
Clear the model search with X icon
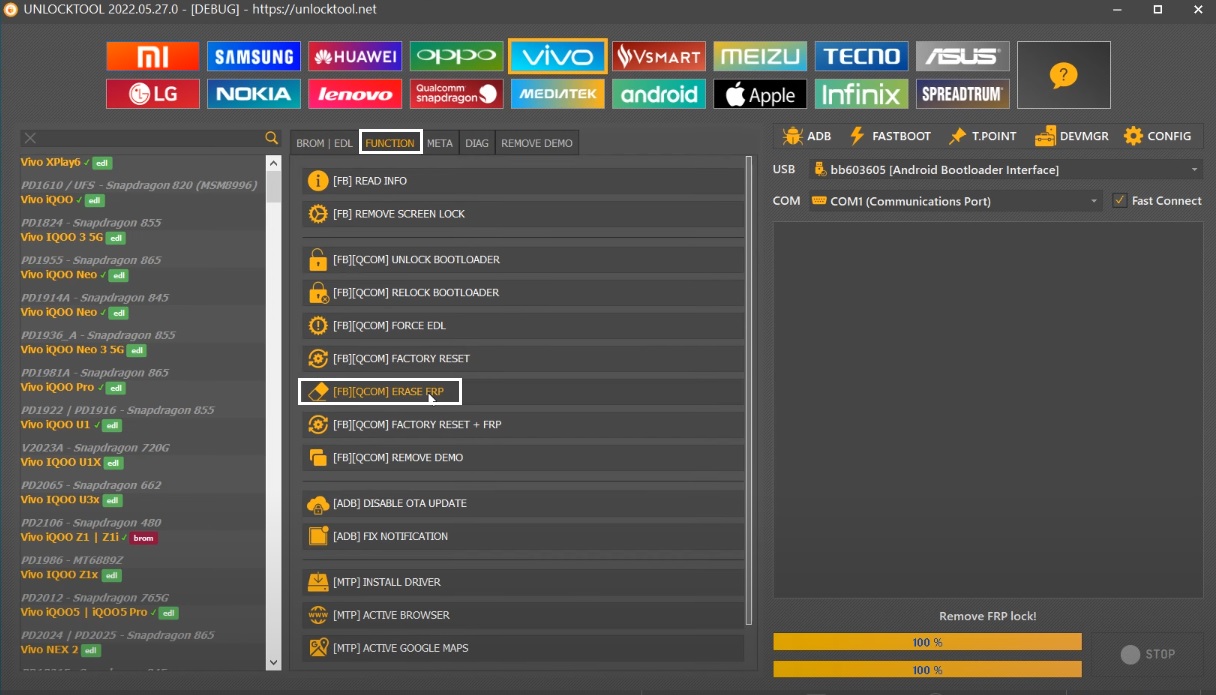point(30,138)
